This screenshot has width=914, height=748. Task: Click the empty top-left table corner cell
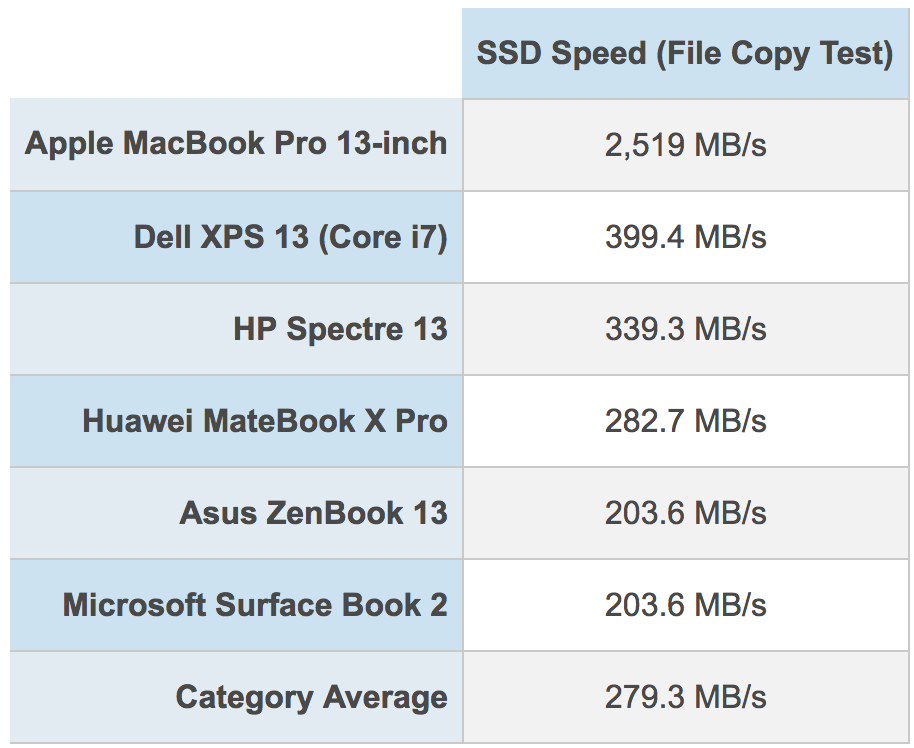tap(236, 54)
